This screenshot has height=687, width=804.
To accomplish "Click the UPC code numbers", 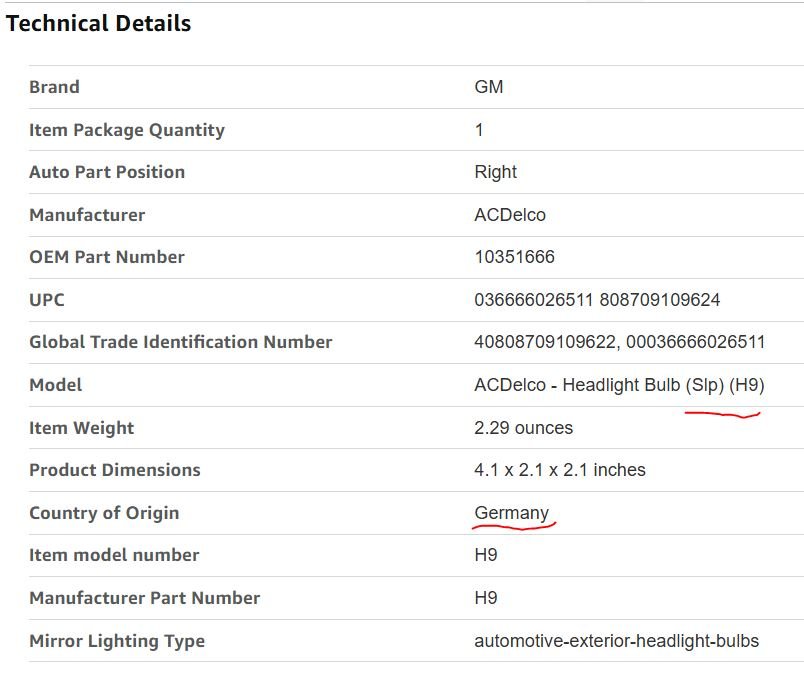I will (x=597, y=300).
